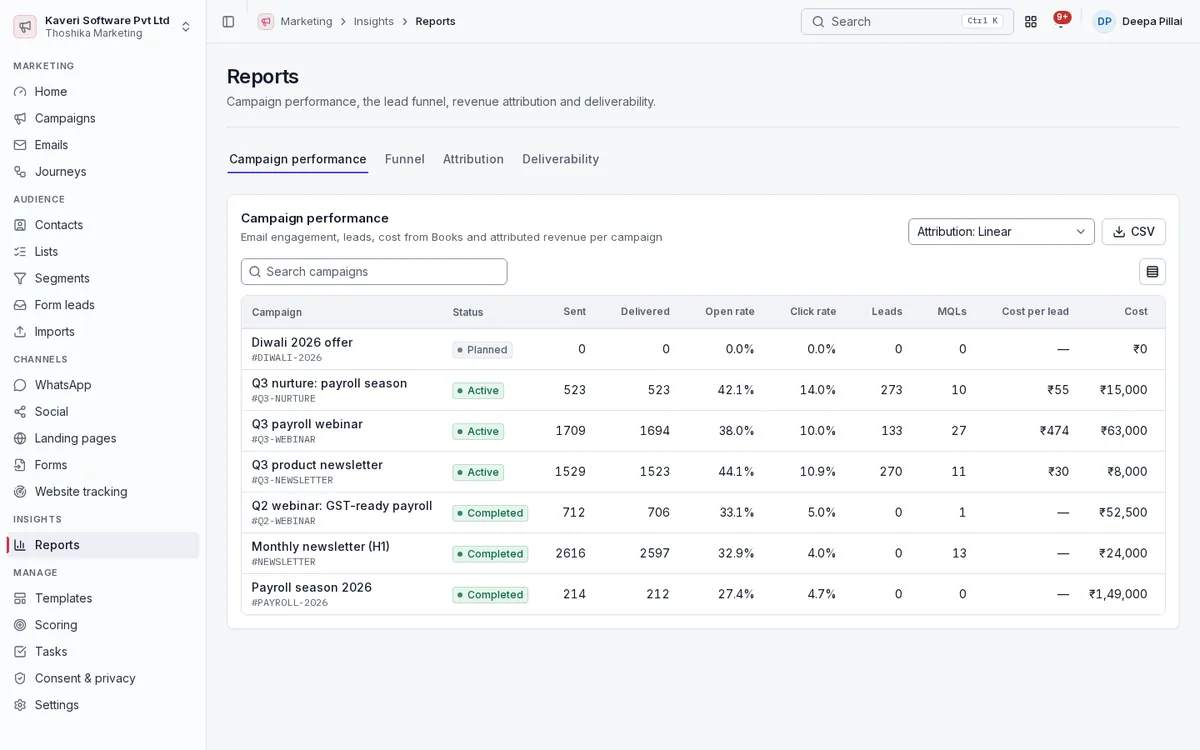Click the Open rate column header
The width and height of the screenshot is (1200, 750).
click(730, 312)
